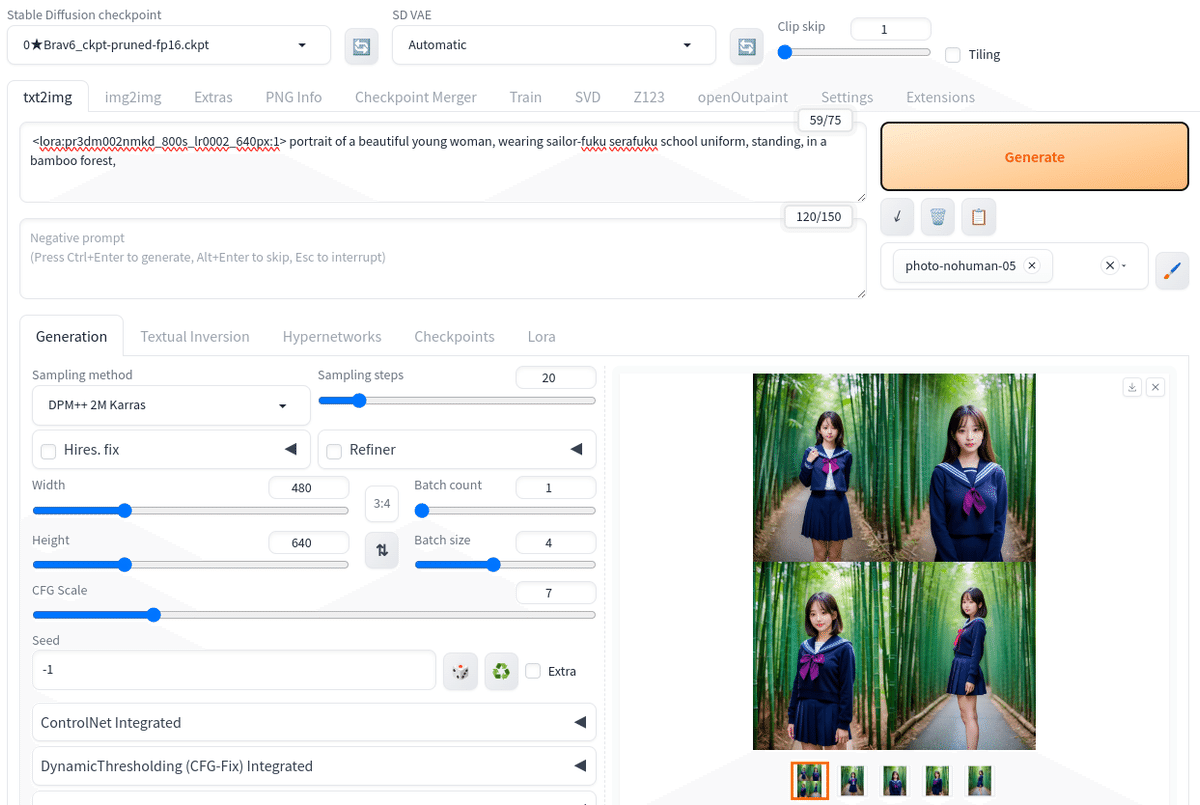The width and height of the screenshot is (1200, 805).
Task: Refresh the Stable Diffusion checkpoint list
Action: [361, 45]
